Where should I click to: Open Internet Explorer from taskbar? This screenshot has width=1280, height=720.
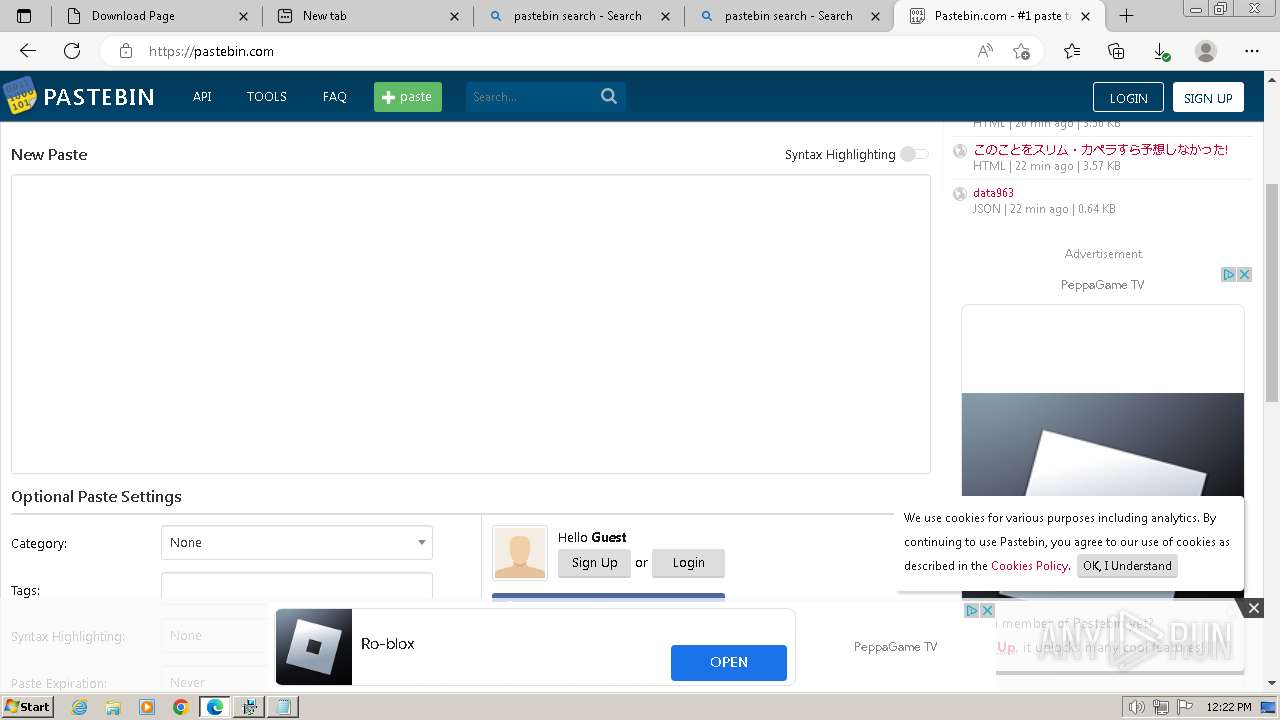(80, 707)
